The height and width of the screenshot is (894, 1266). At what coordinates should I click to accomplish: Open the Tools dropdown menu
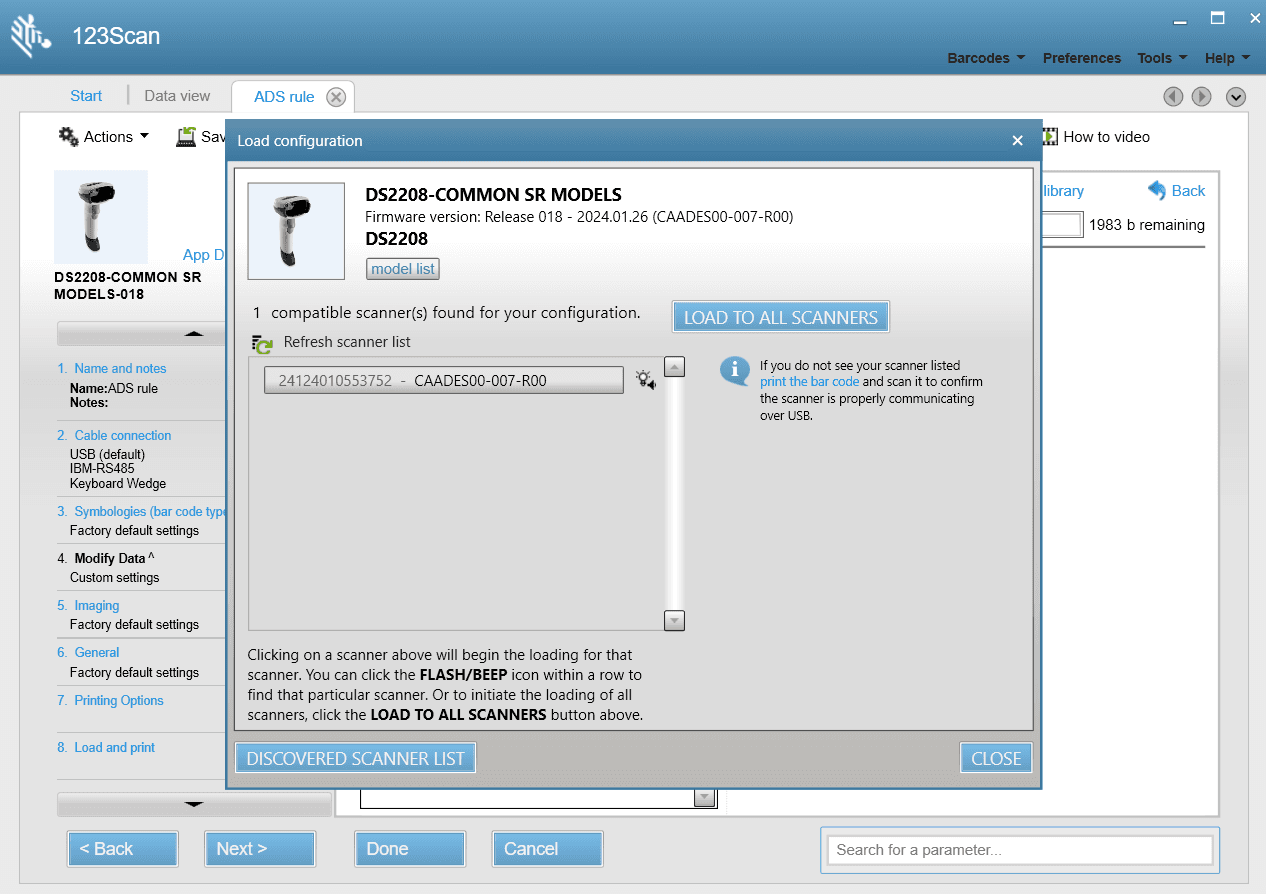pyautogui.click(x=1162, y=58)
